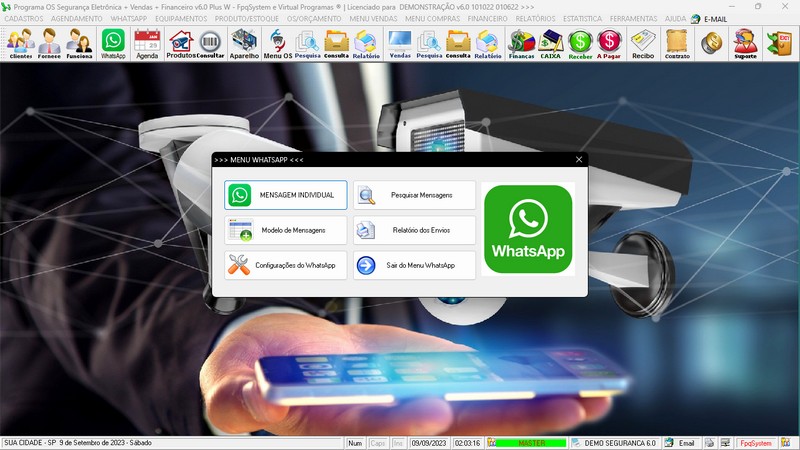Click the E-MAIL item in menu bar
800x450 pixels.
[x=709, y=19]
